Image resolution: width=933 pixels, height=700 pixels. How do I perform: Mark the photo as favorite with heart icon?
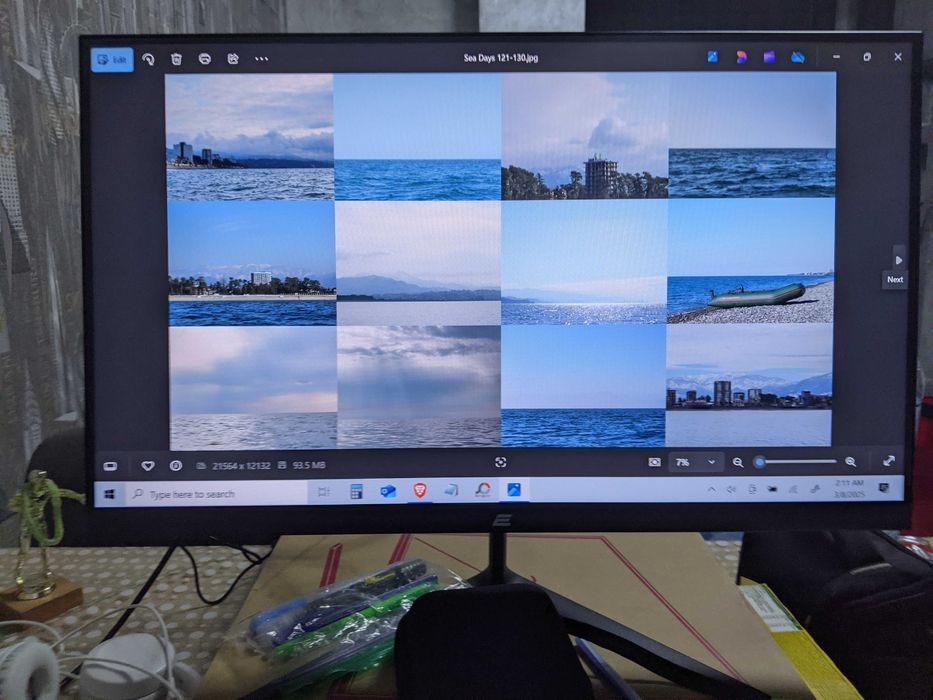[148, 465]
